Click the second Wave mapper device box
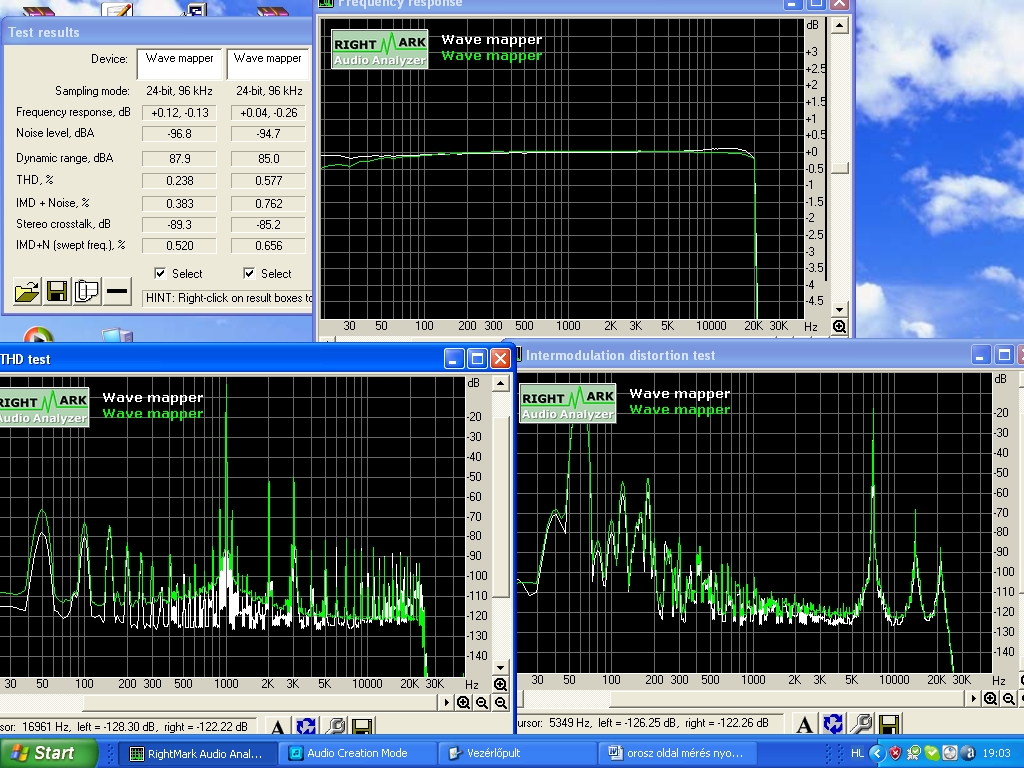The image size is (1024, 768). tap(267, 64)
